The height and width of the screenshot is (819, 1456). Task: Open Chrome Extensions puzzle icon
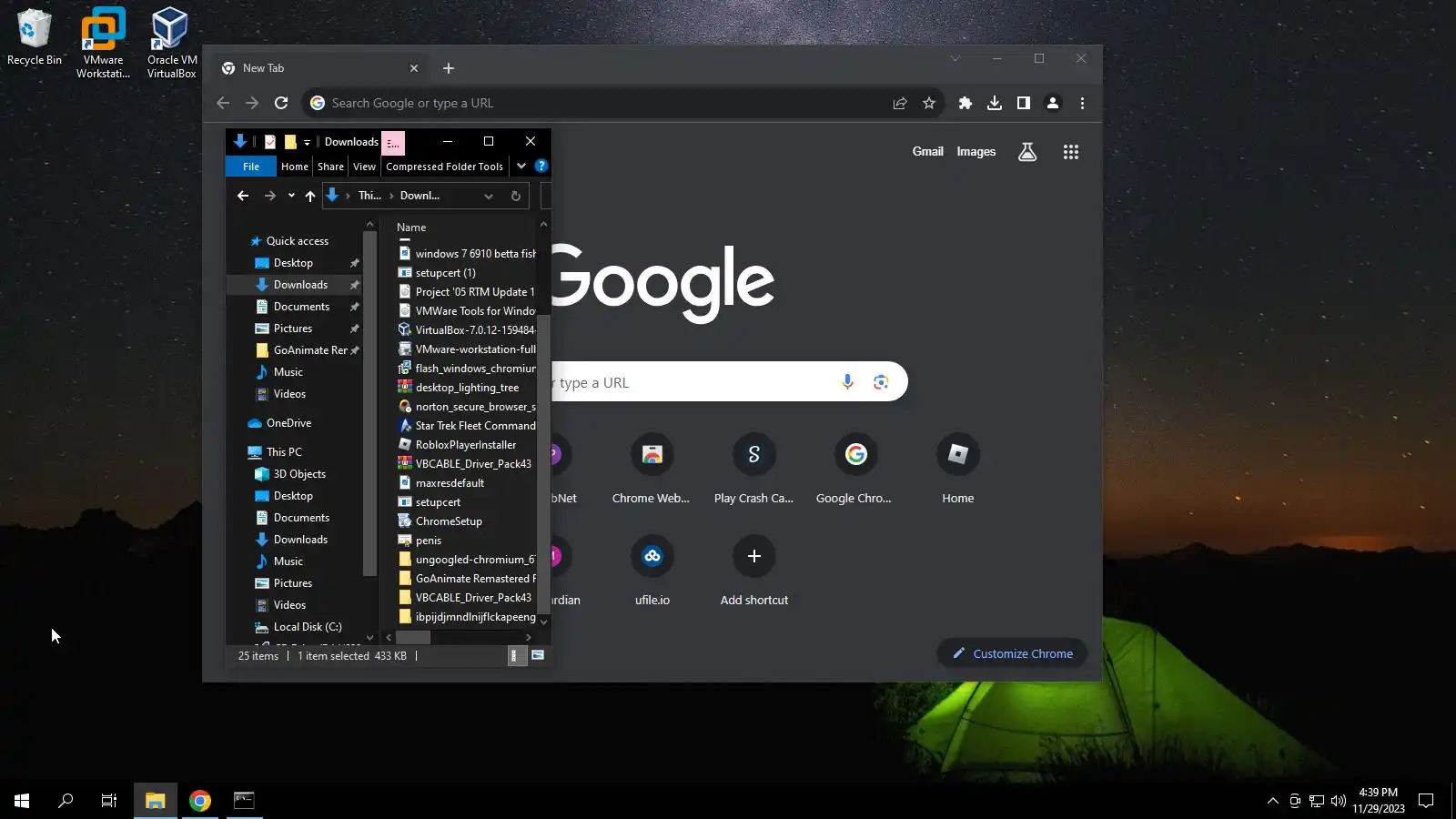966,103
